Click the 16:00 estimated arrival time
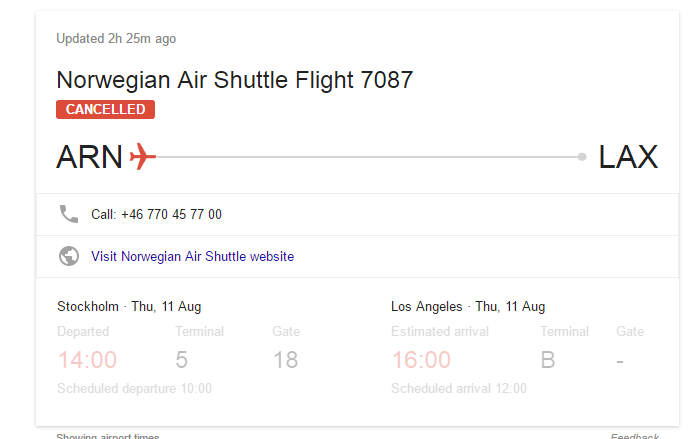The image size is (697, 439). [421, 360]
